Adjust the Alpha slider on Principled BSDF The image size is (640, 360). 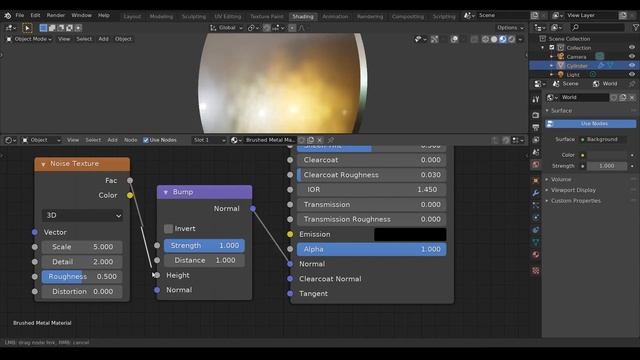371,249
